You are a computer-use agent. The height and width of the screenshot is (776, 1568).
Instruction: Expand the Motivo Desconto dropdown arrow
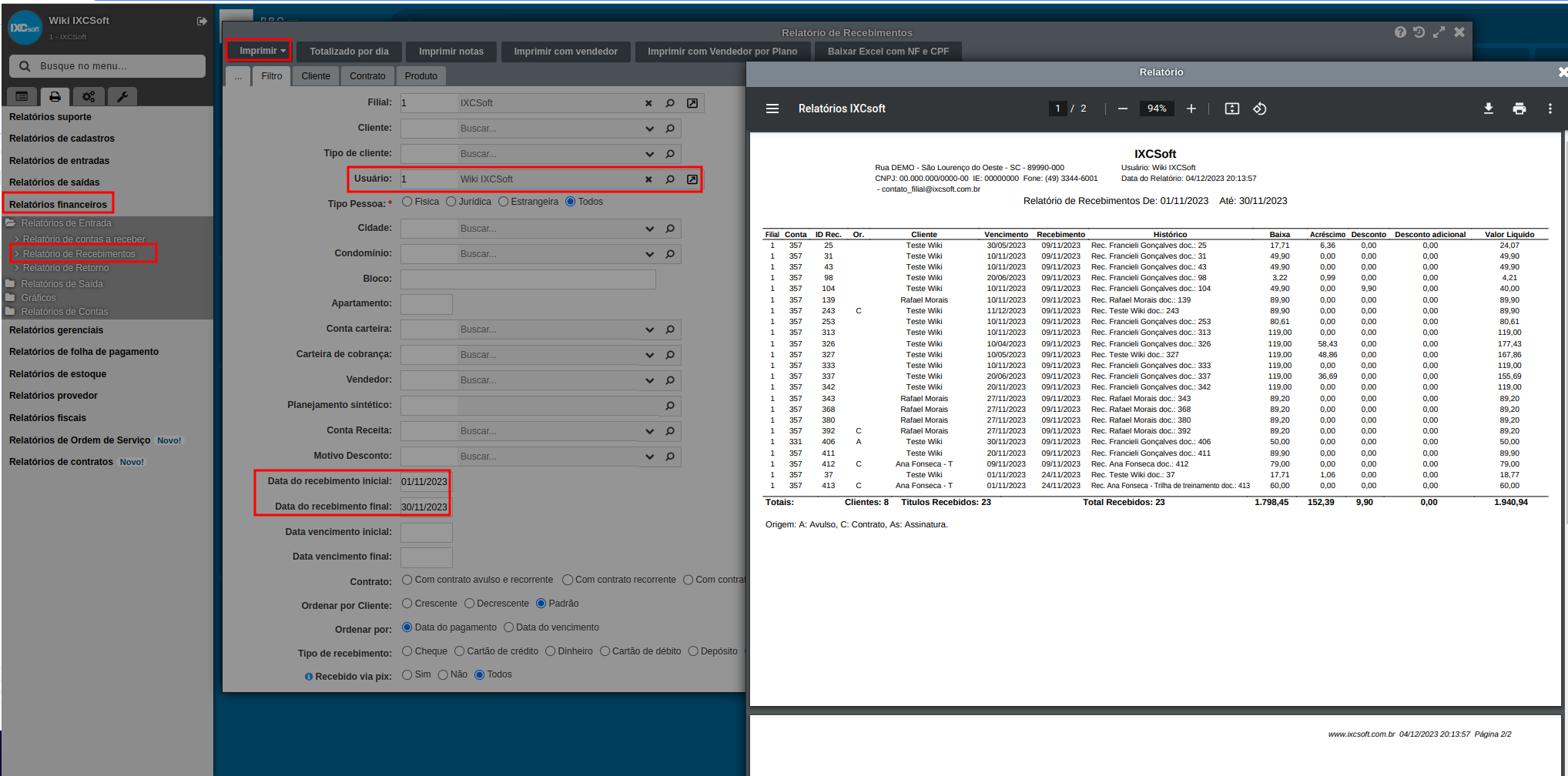[x=649, y=457]
